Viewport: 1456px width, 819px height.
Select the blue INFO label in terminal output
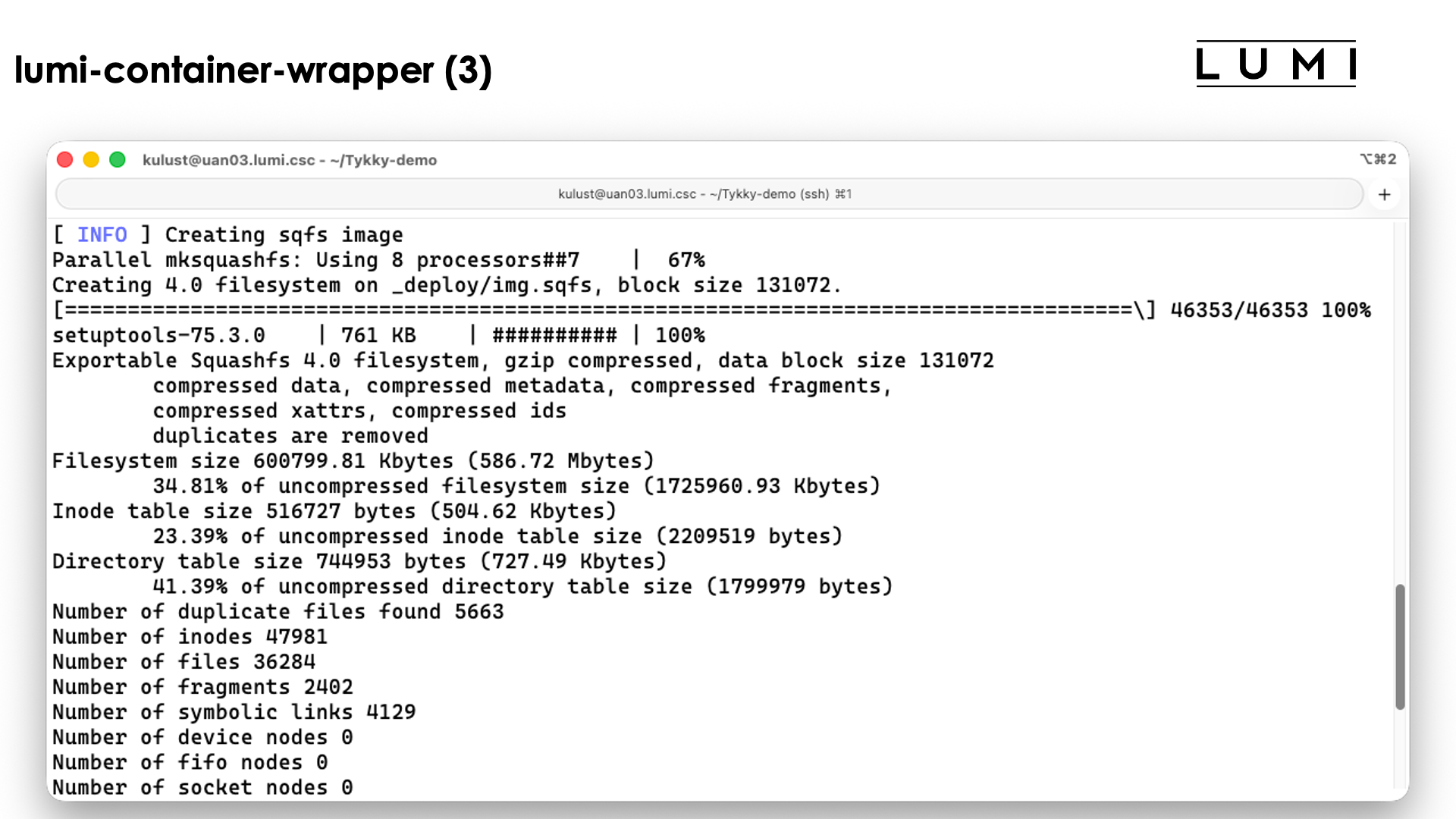102,235
